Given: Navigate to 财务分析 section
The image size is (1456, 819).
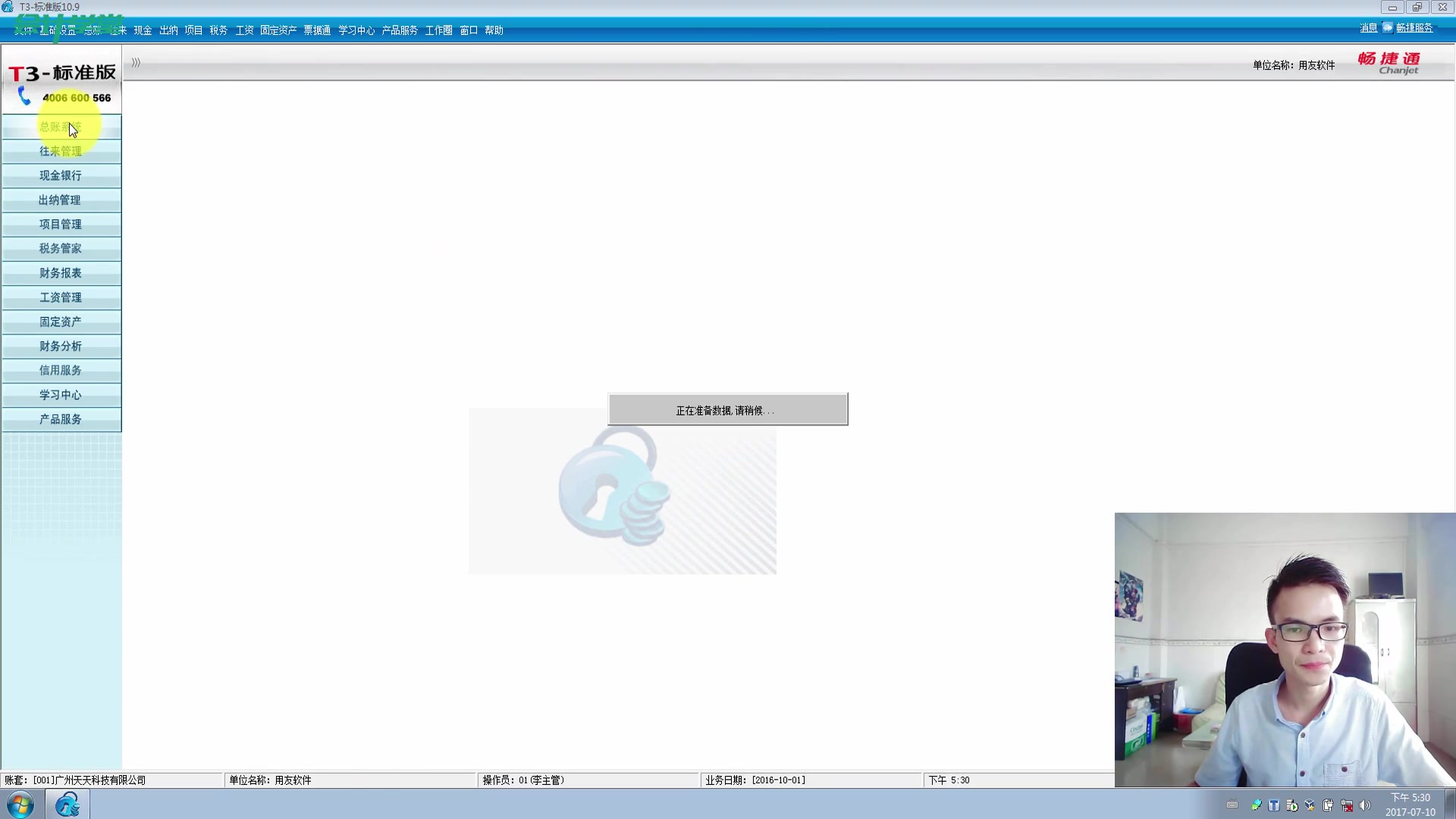Looking at the screenshot, I should coord(60,345).
